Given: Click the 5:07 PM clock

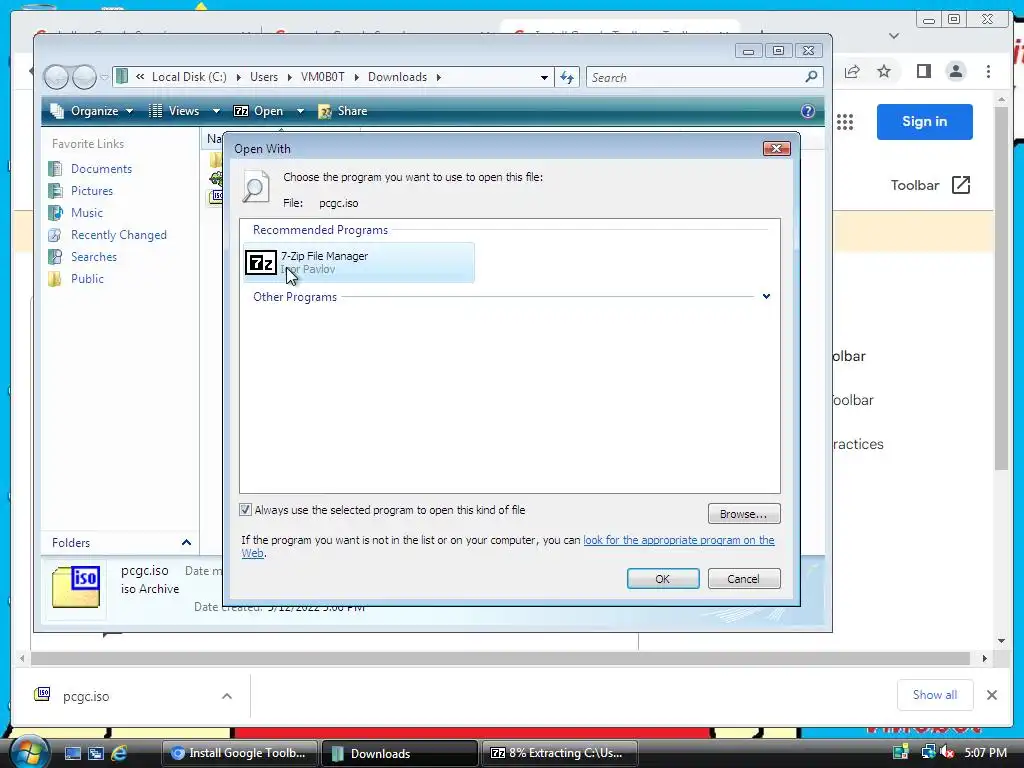Looking at the screenshot, I should 985,753.
